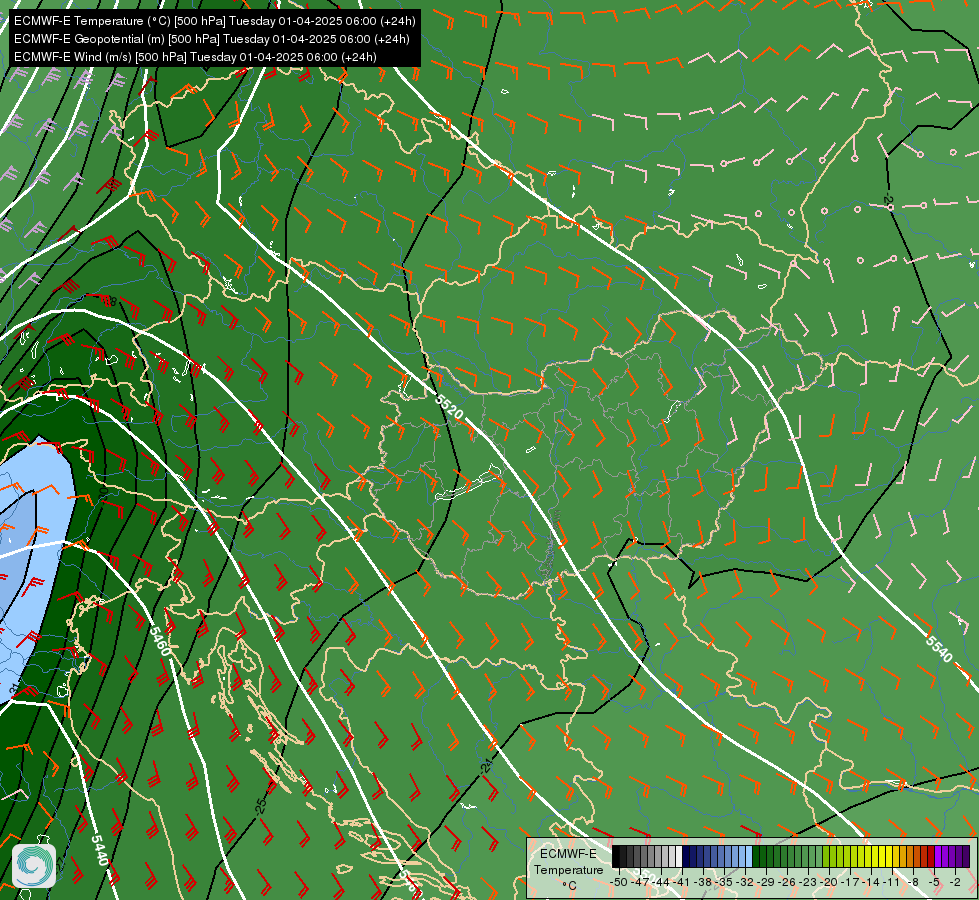Click the -11 legend tick label

[891, 882]
